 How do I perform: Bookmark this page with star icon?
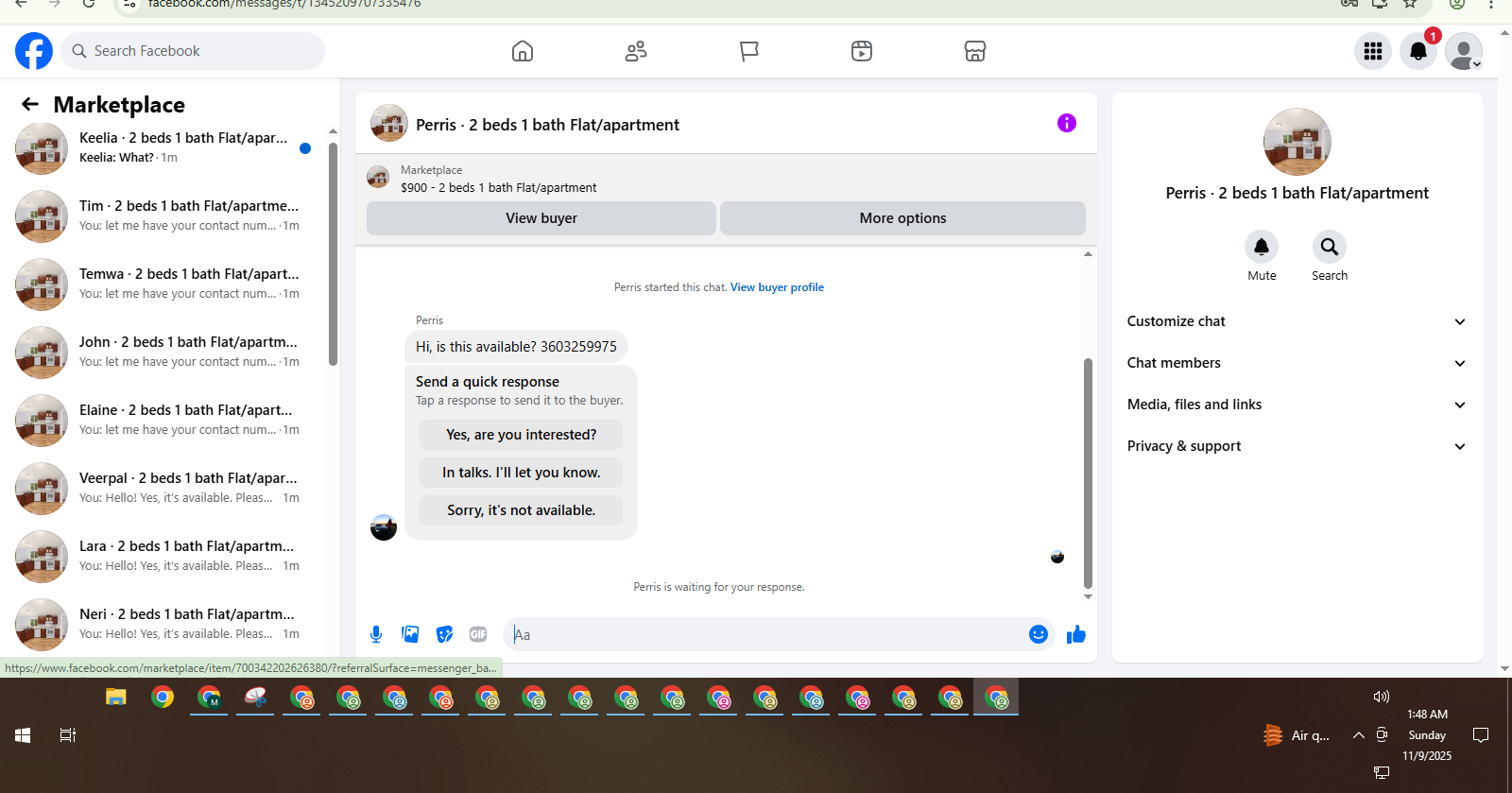pyautogui.click(x=1410, y=4)
